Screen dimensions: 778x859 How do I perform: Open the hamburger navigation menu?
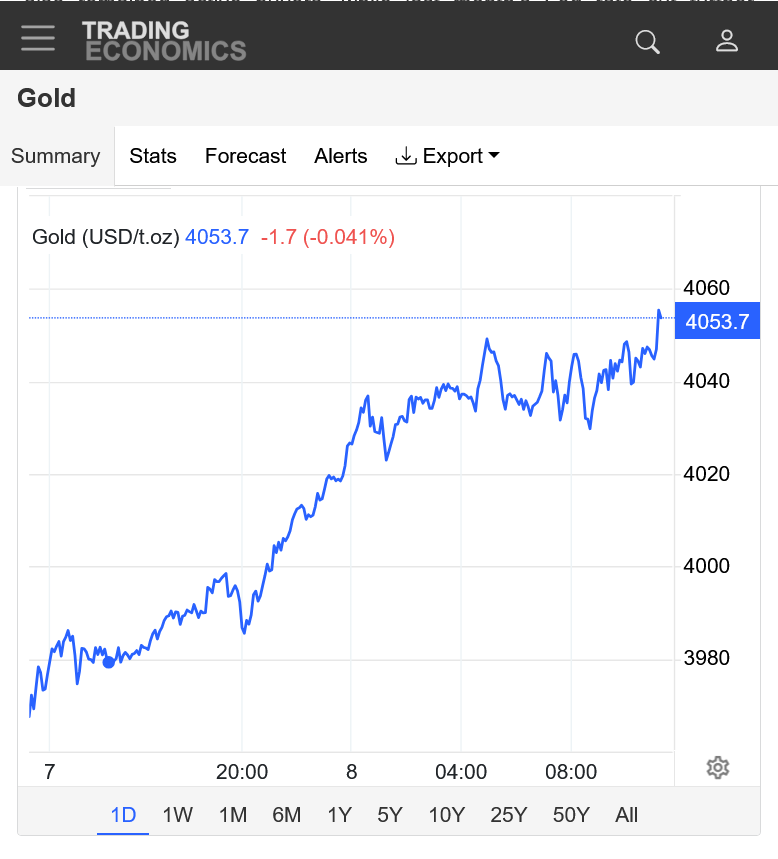38,39
